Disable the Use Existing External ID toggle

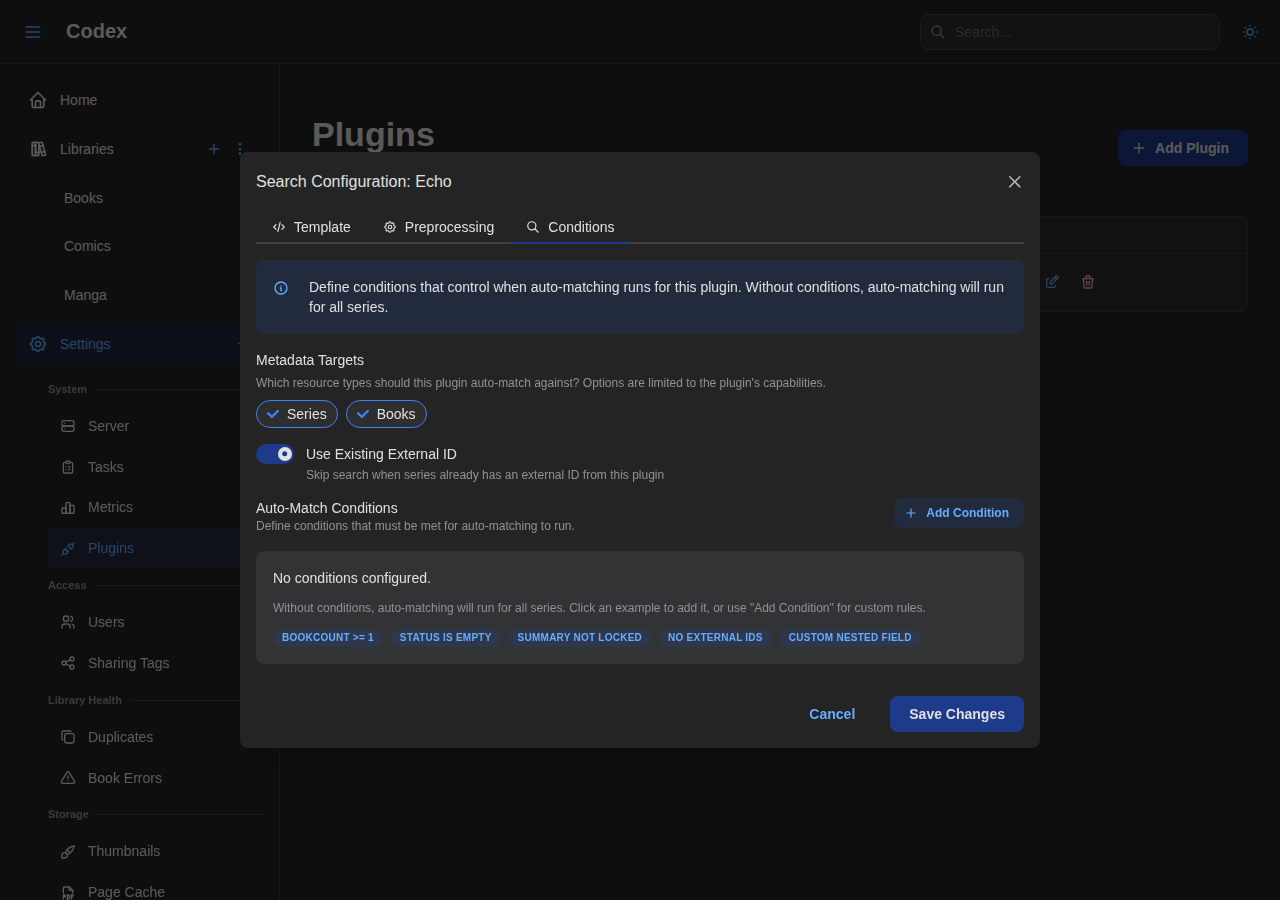click(274, 453)
